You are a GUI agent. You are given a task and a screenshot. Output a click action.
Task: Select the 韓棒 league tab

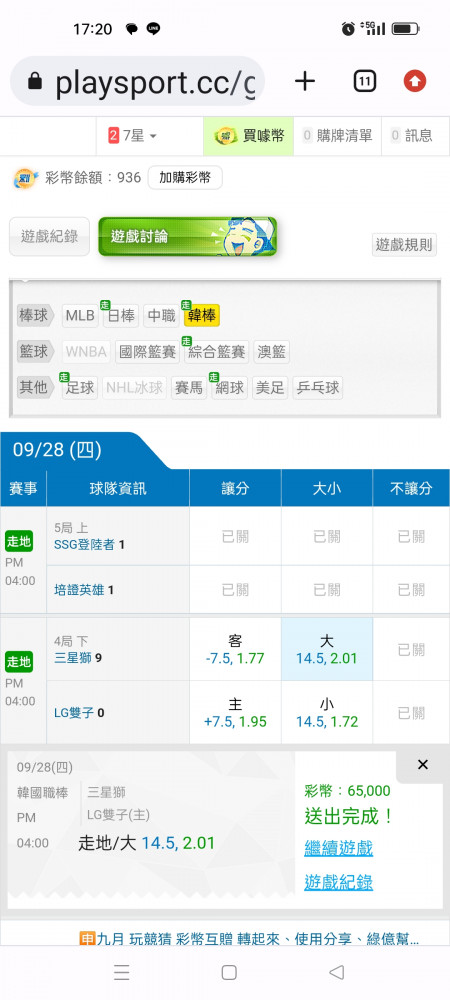(x=201, y=315)
